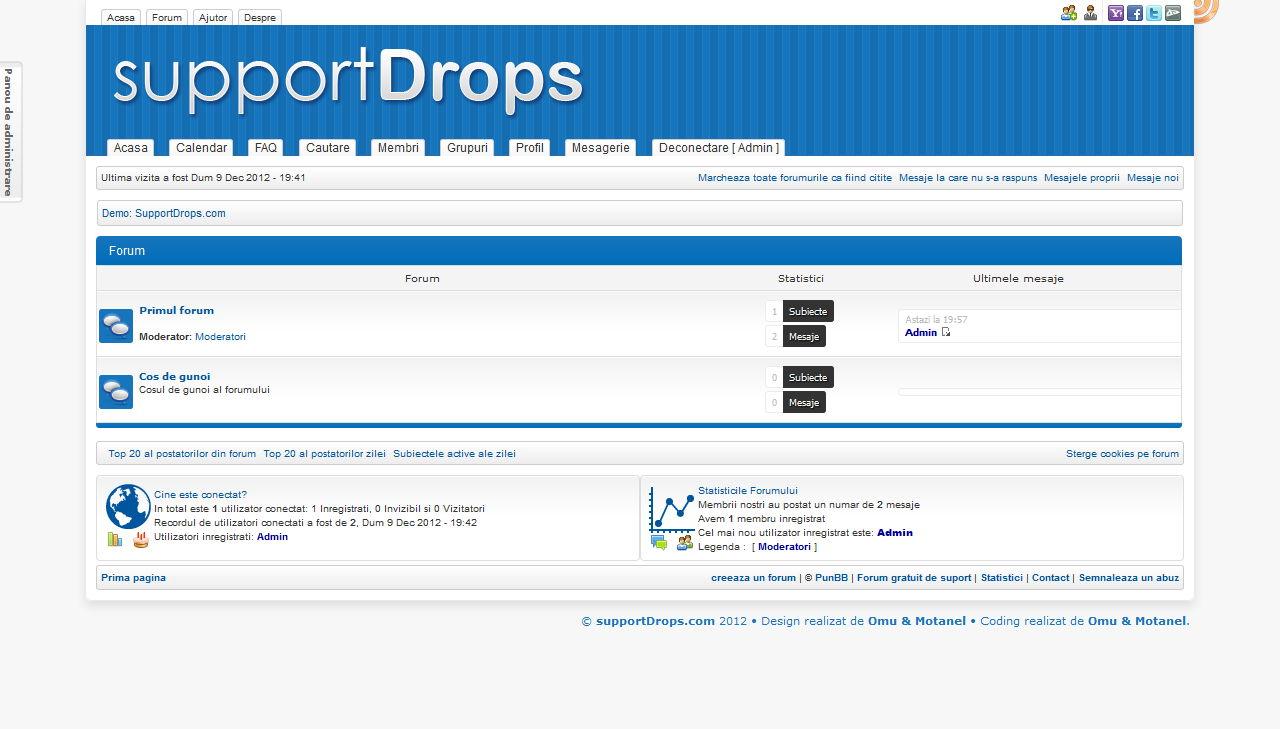Screen dimensions: 1280x729
Task: Click the globe who-is-online icon
Action: pos(128,506)
